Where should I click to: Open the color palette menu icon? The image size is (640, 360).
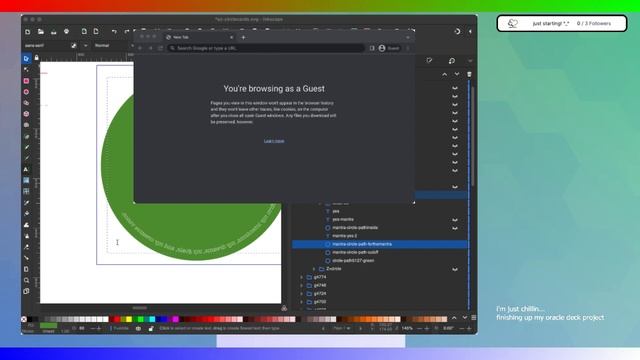pos(473,318)
